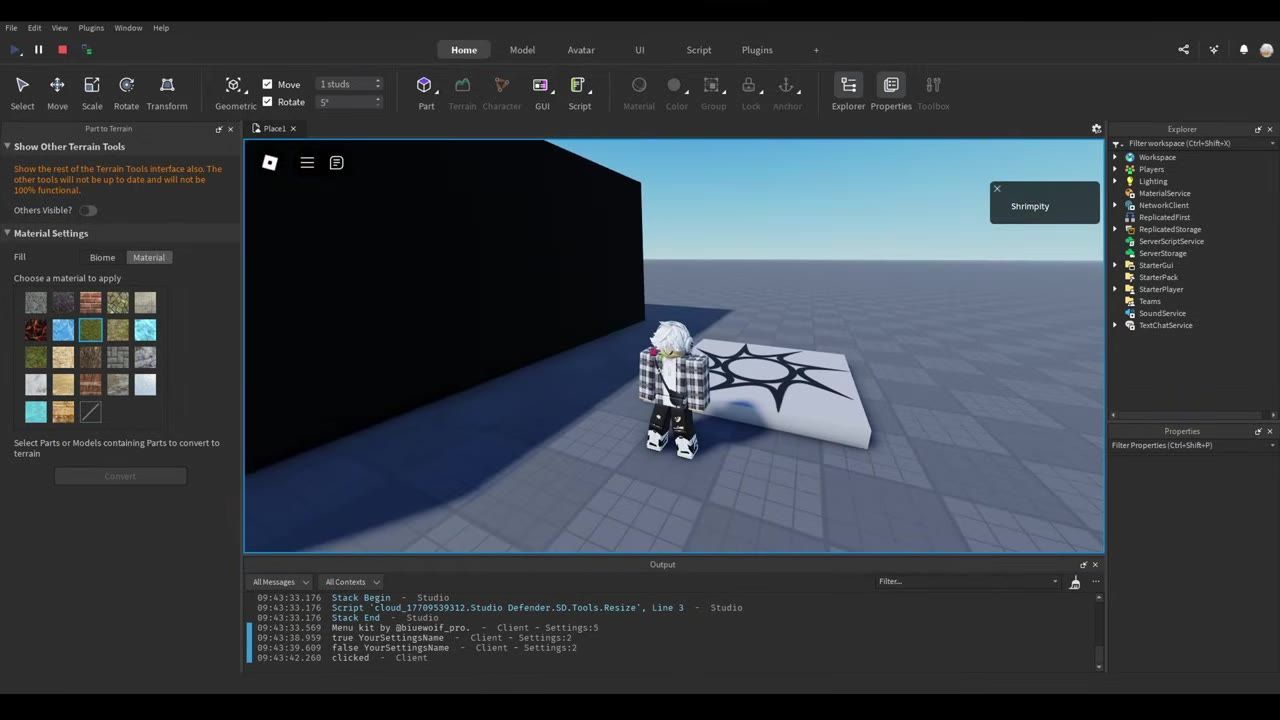The width and height of the screenshot is (1280, 720).
Task: Add a new Script
Action: pos(579,93)
